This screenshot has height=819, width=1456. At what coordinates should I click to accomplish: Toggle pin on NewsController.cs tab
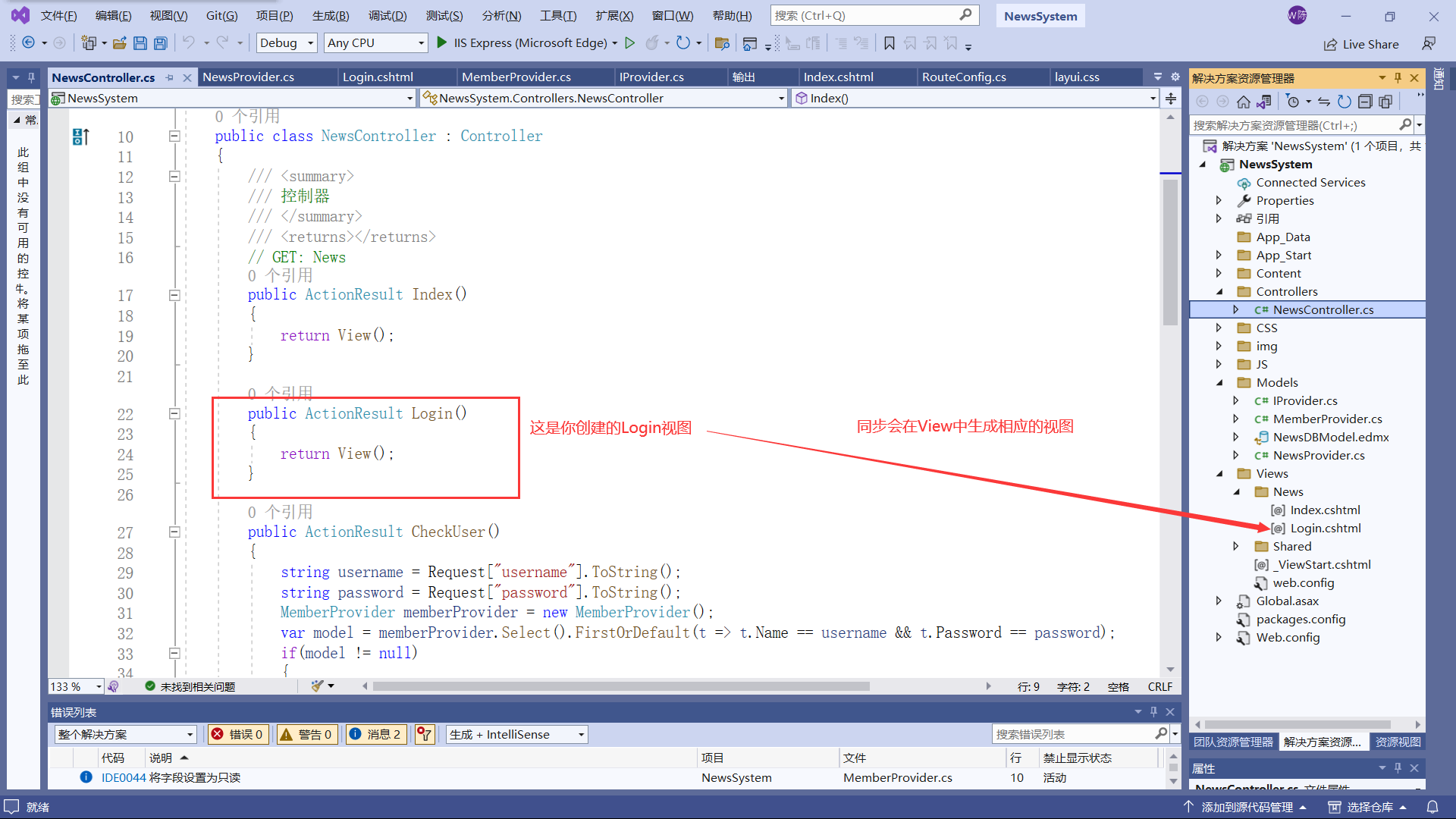coord(170,77)
